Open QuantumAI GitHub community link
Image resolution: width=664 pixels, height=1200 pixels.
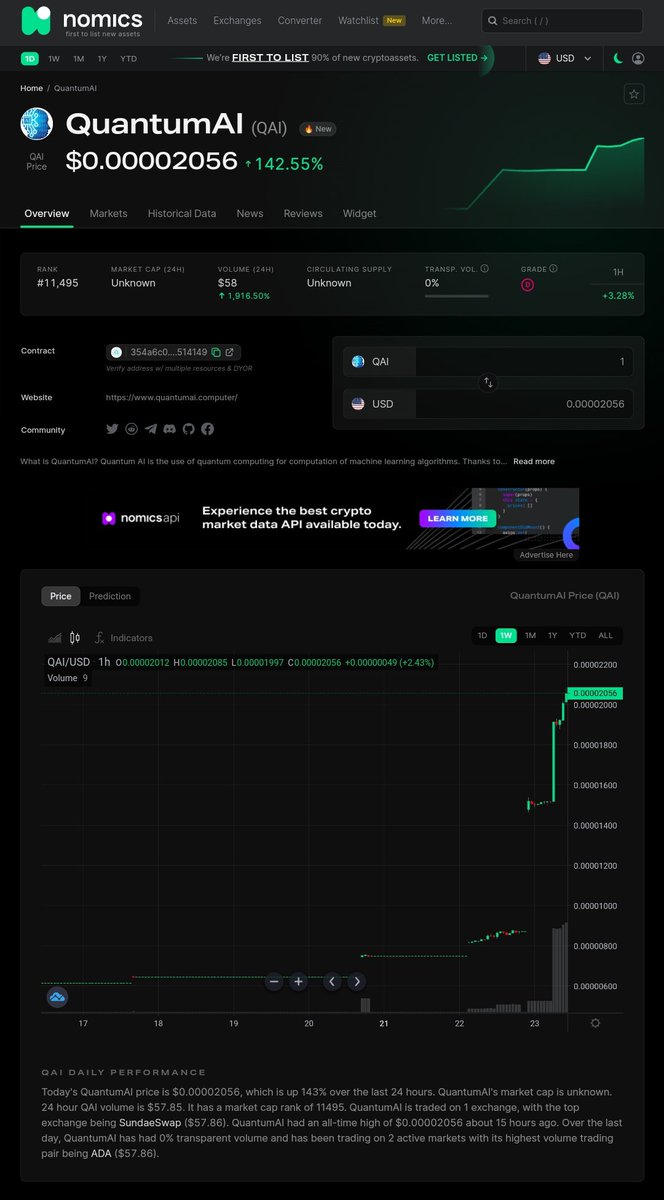click(x=188, y=429)
